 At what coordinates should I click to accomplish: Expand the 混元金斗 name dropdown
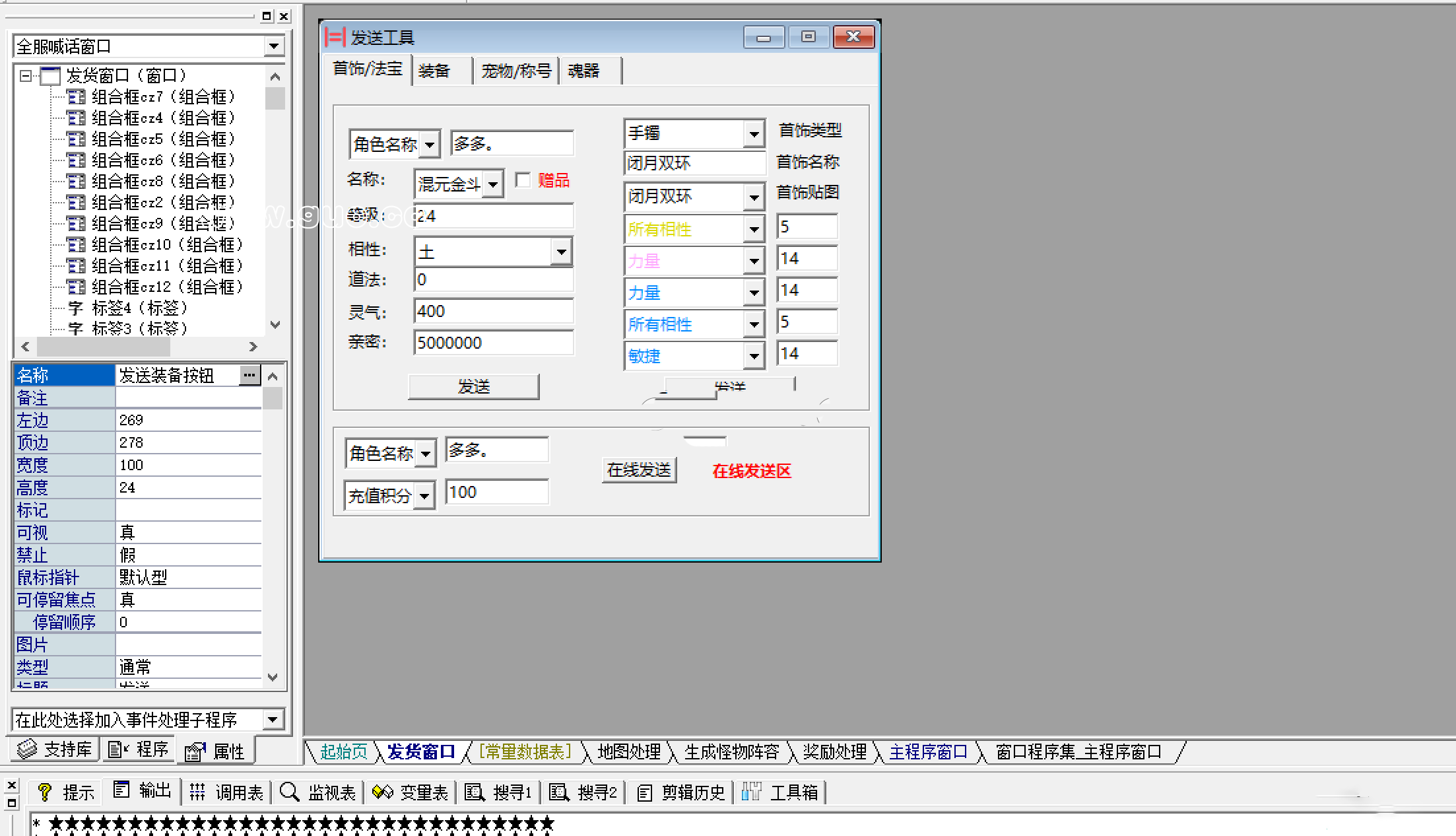coord(493,184)
